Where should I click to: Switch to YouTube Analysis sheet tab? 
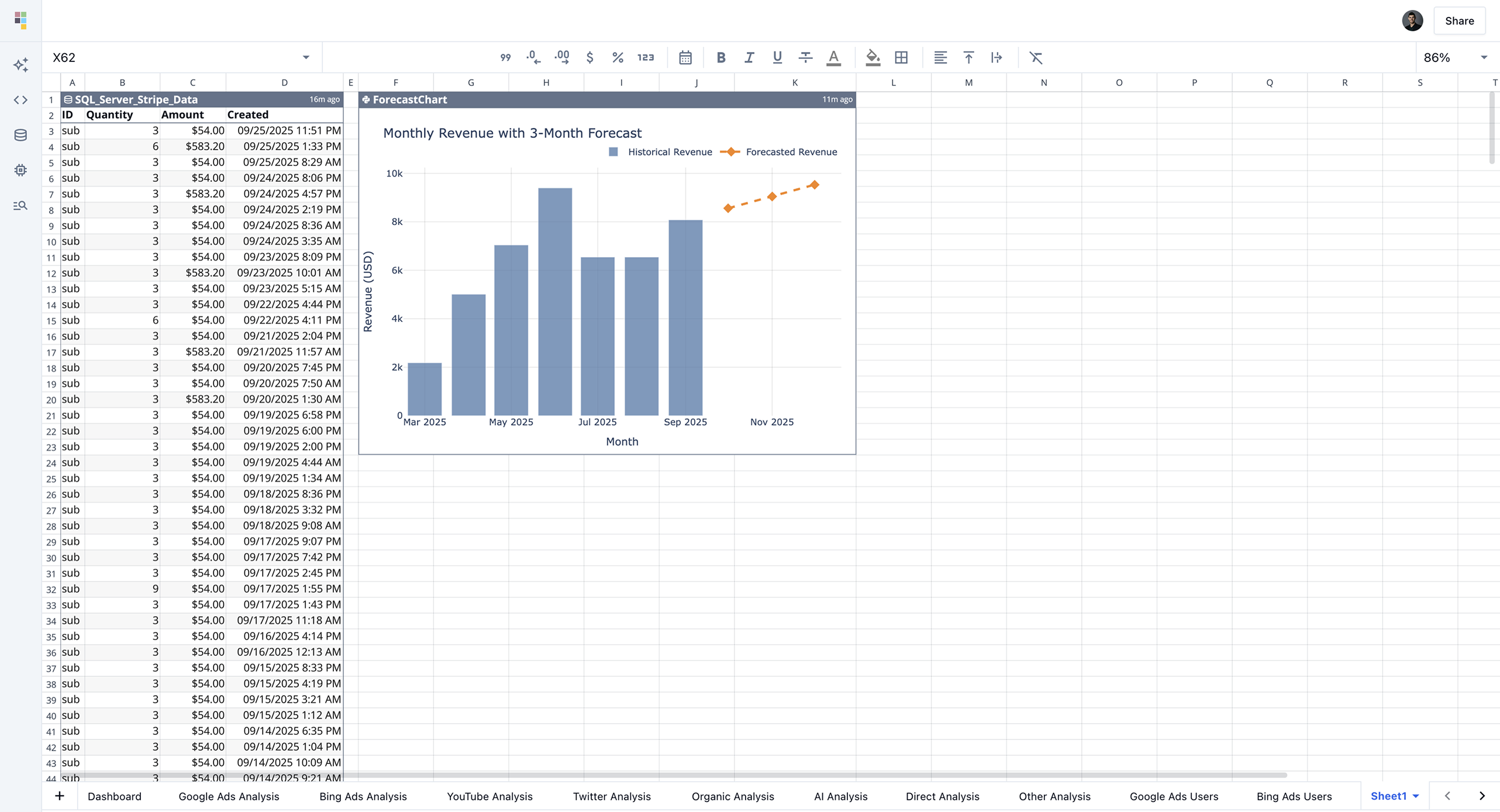[489, 796]
